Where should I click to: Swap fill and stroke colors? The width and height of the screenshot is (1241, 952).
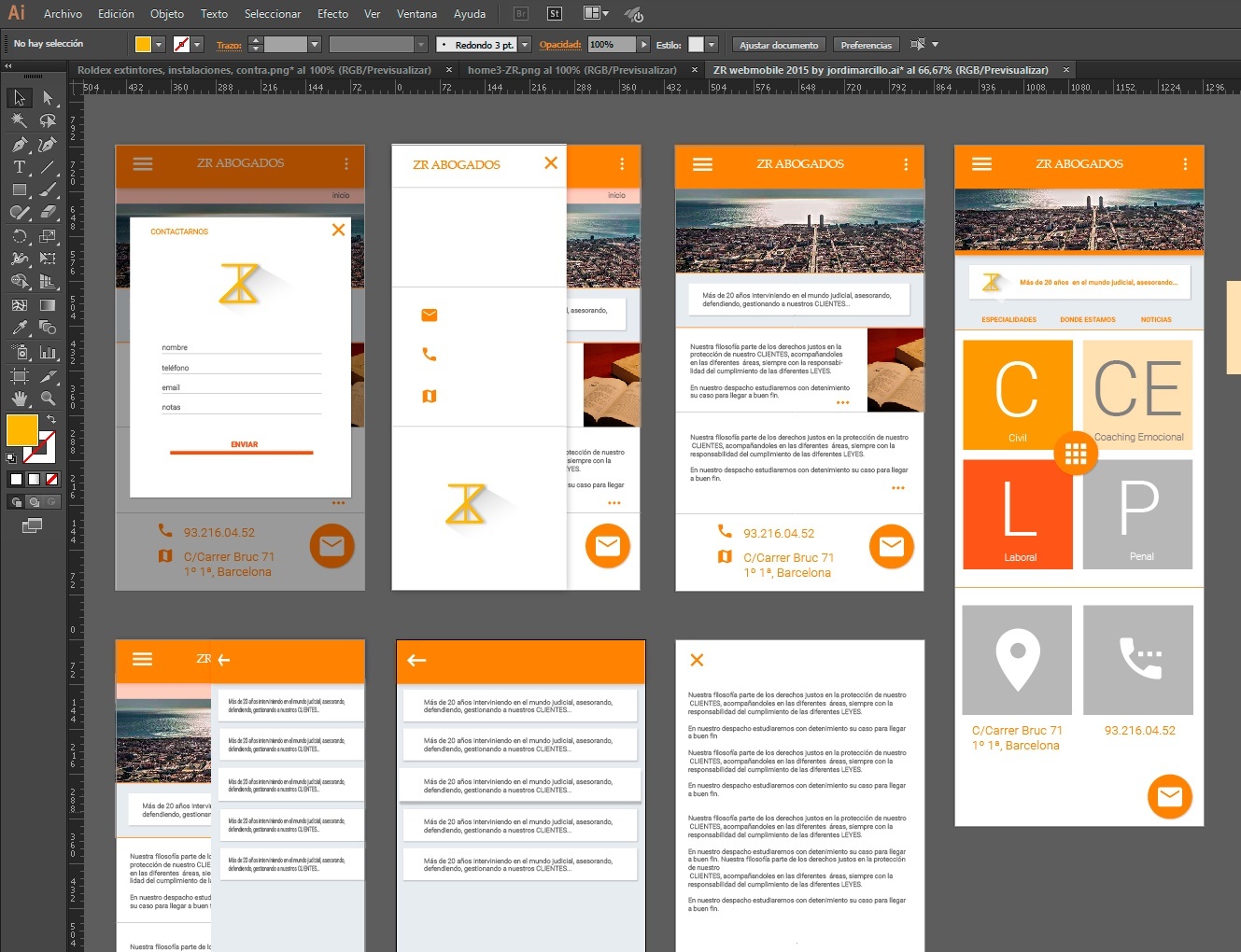point(51,420)
